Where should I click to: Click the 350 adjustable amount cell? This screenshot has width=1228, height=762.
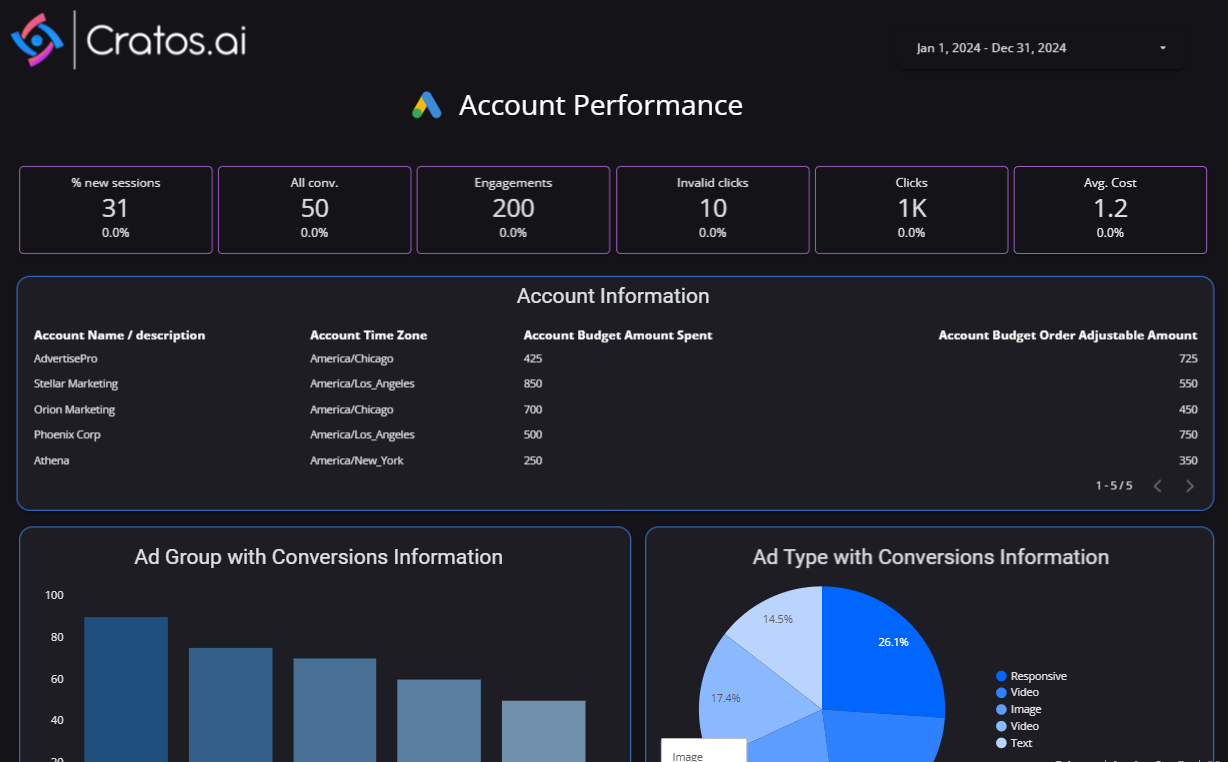pyautogui.click(x=1188, y=461)
